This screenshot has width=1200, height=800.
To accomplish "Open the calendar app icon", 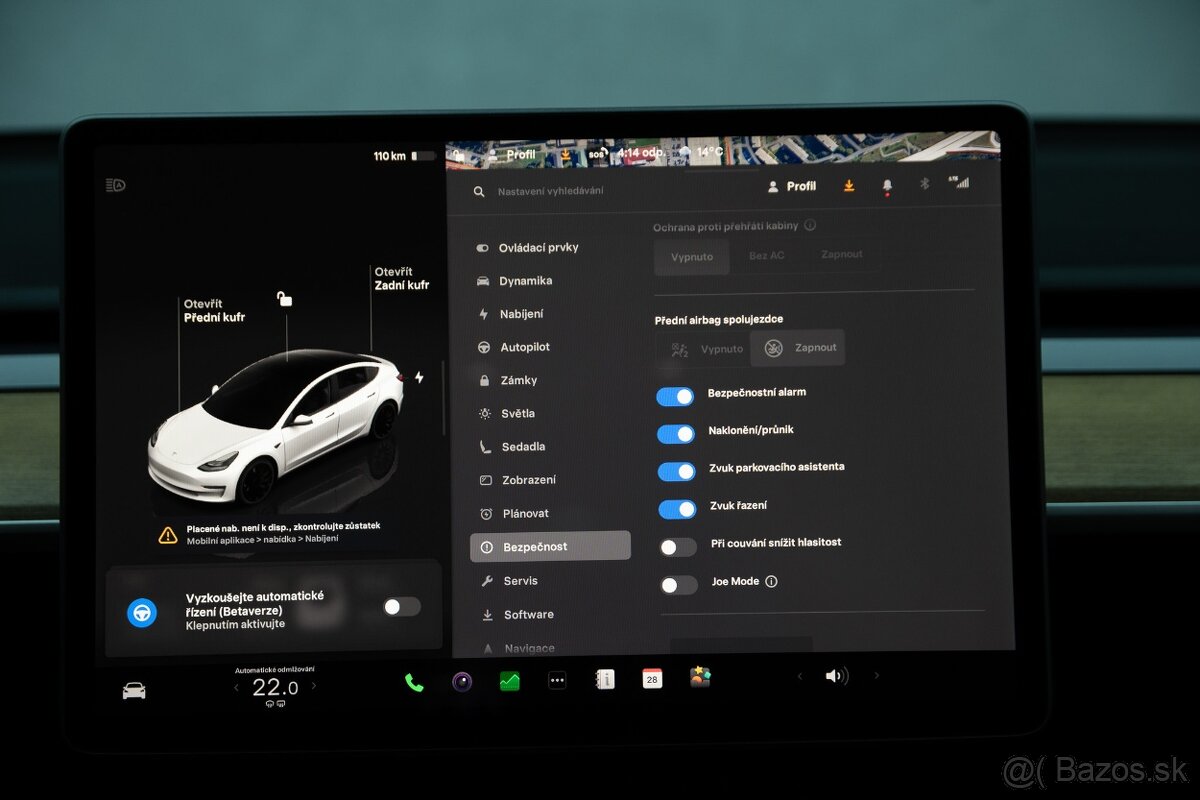I will 652,679.
